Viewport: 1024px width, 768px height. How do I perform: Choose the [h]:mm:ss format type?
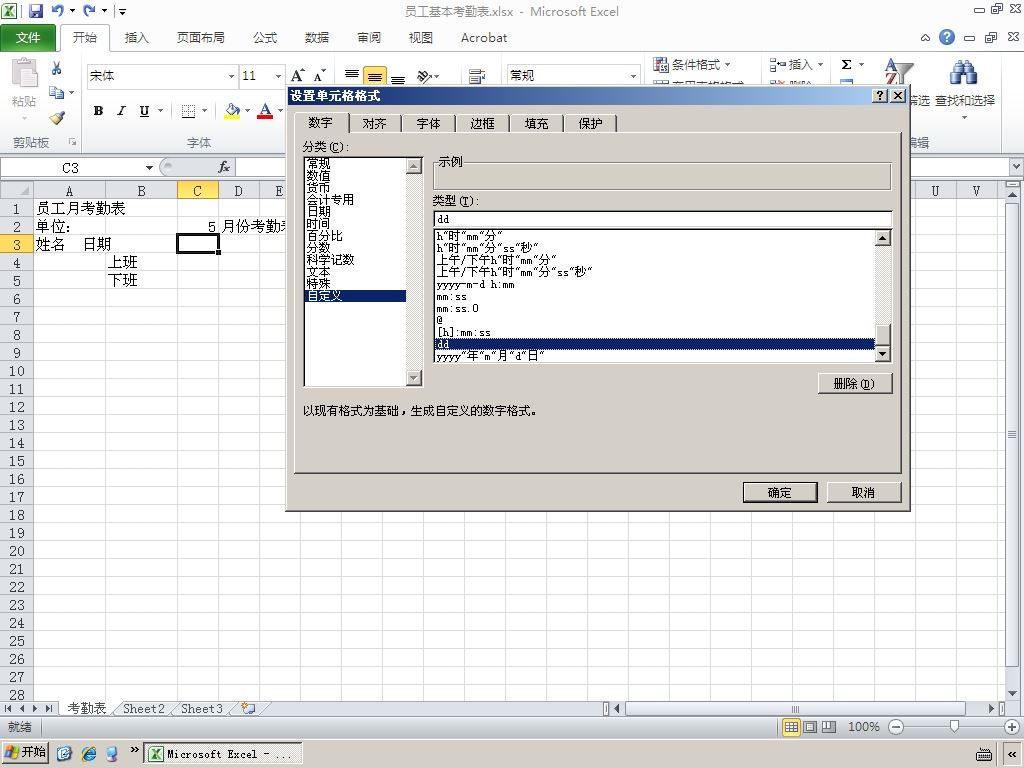[x=654, y=332]
